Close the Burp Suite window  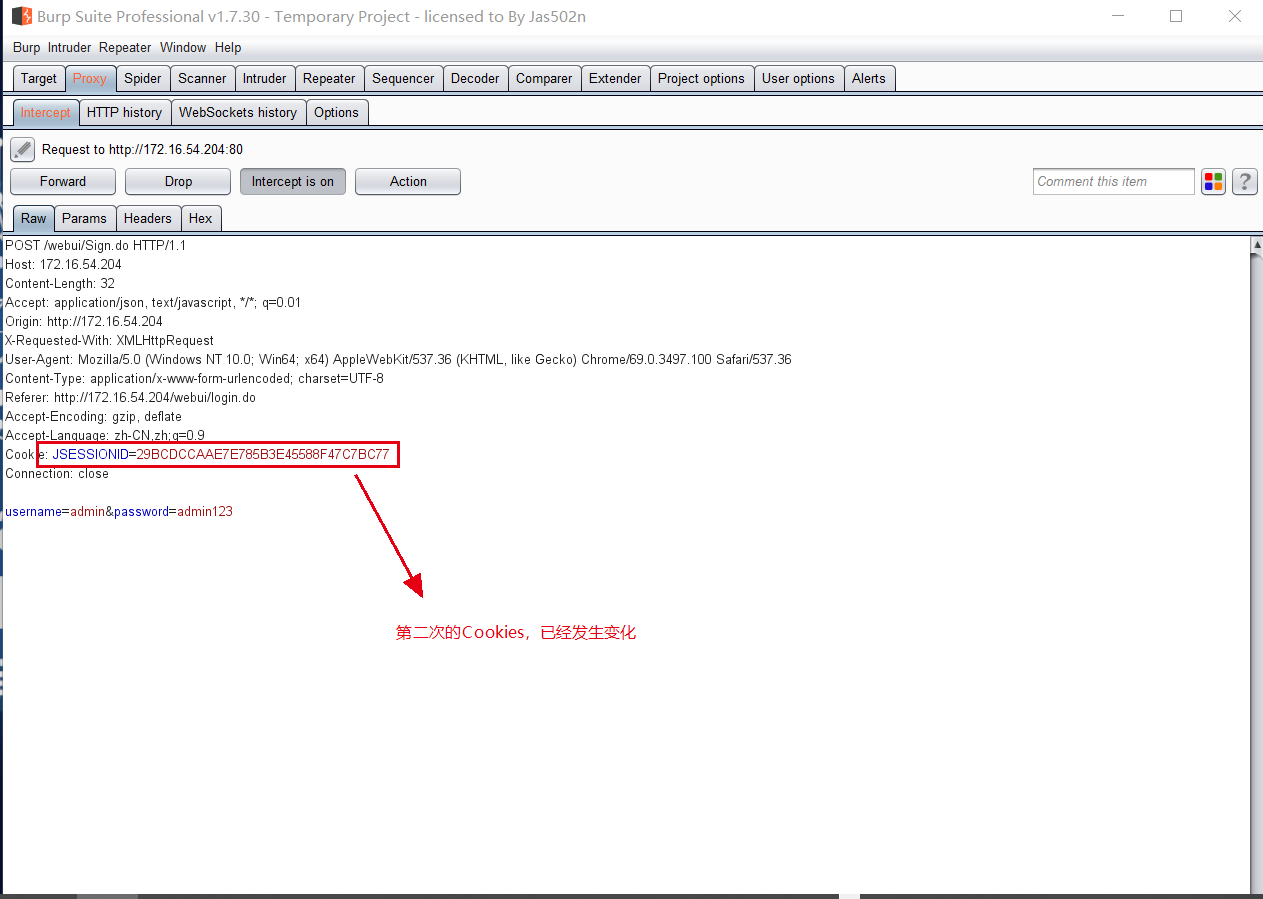tap(1235, 16)
